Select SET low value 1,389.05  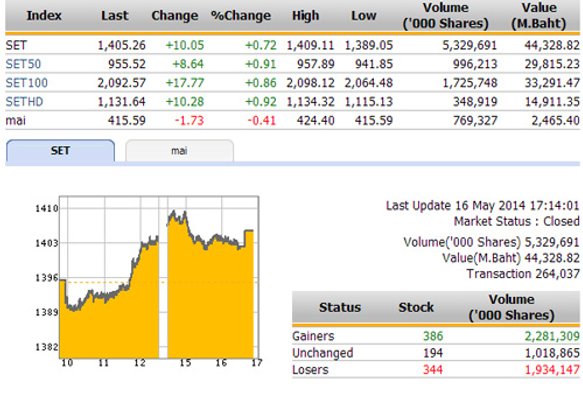tap(368, 45)
